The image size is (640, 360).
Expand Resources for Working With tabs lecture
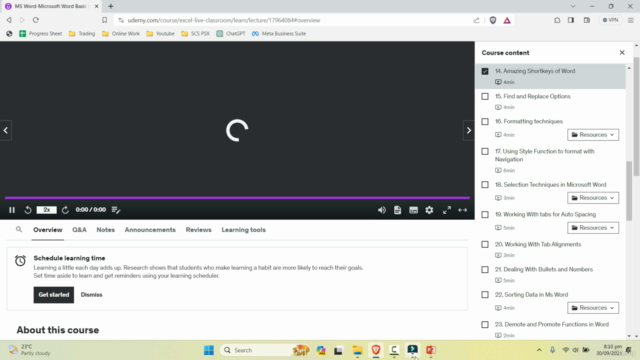pos(593,228)
